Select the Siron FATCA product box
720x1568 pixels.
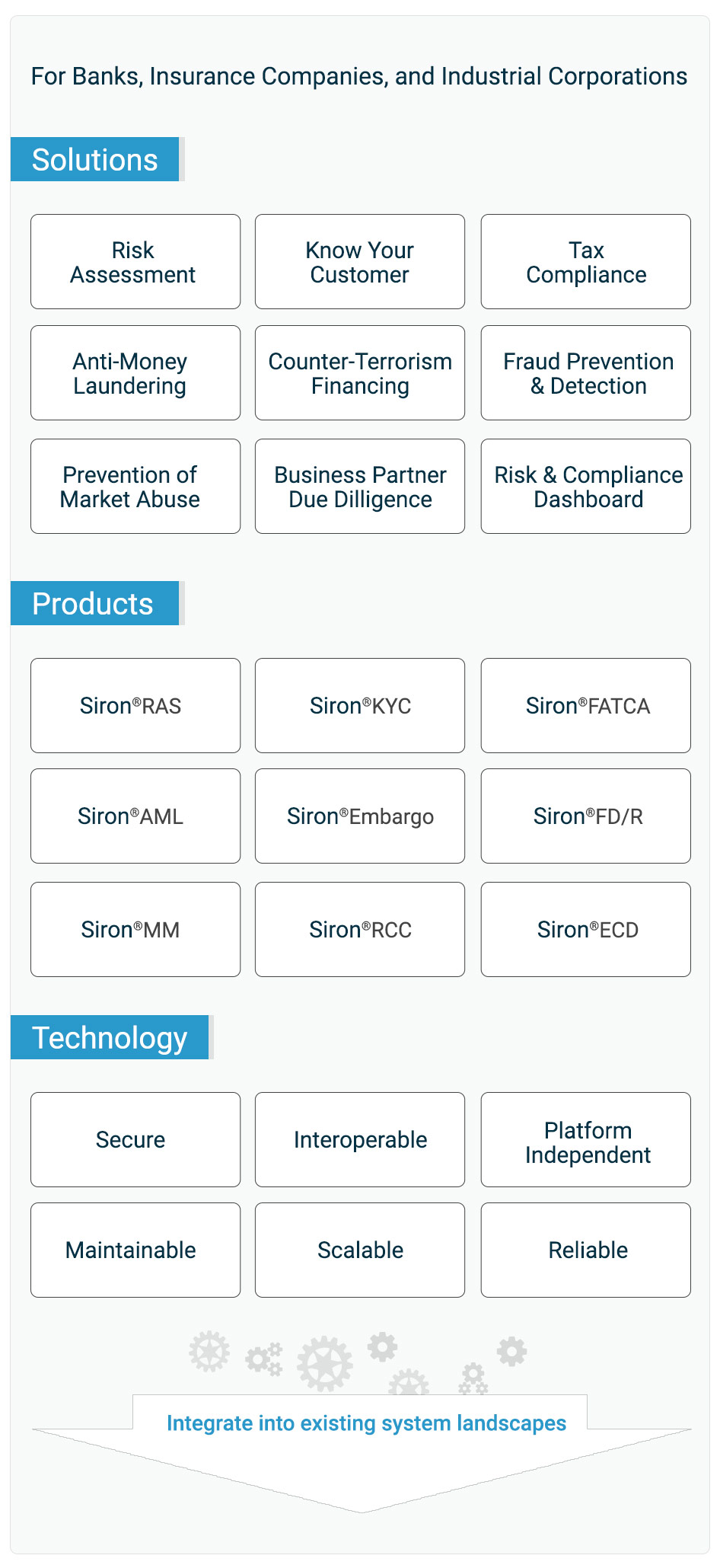click(586, 705)
